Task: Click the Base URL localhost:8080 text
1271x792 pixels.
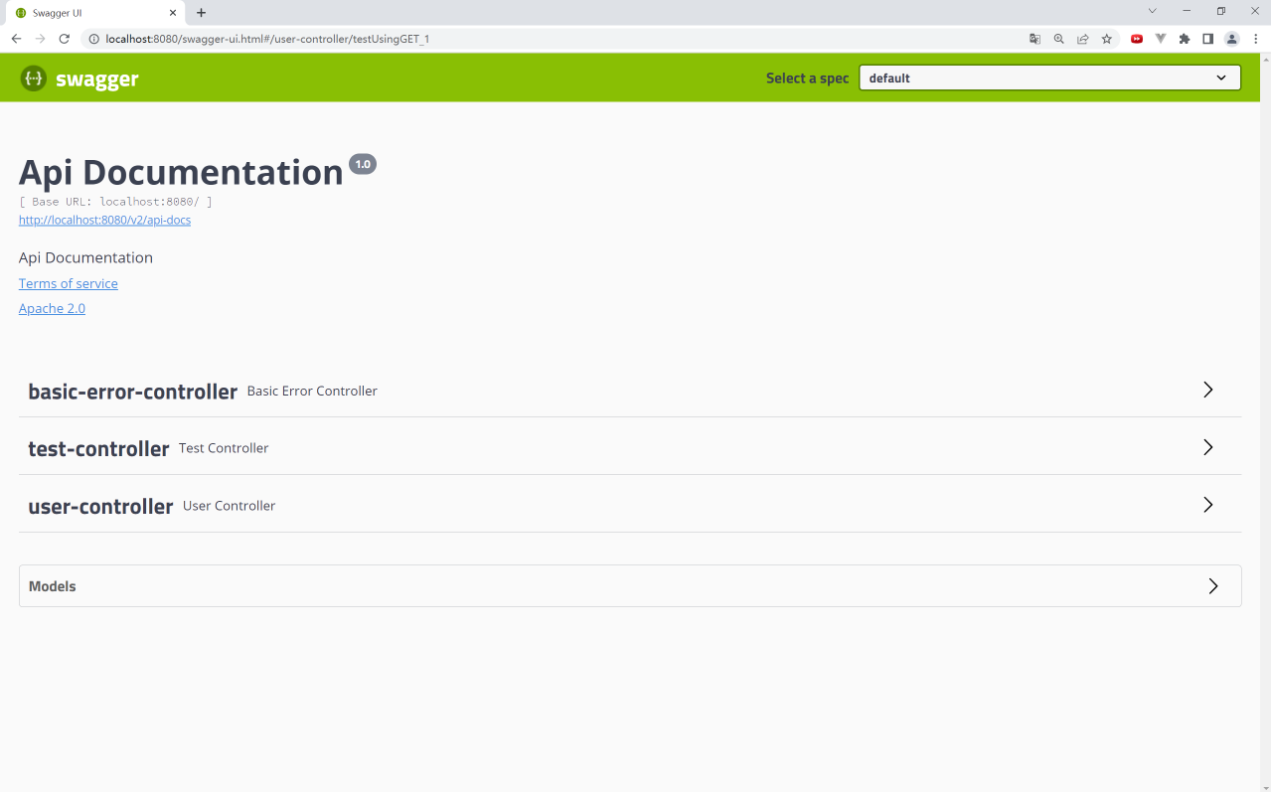Action: point(116,202)
